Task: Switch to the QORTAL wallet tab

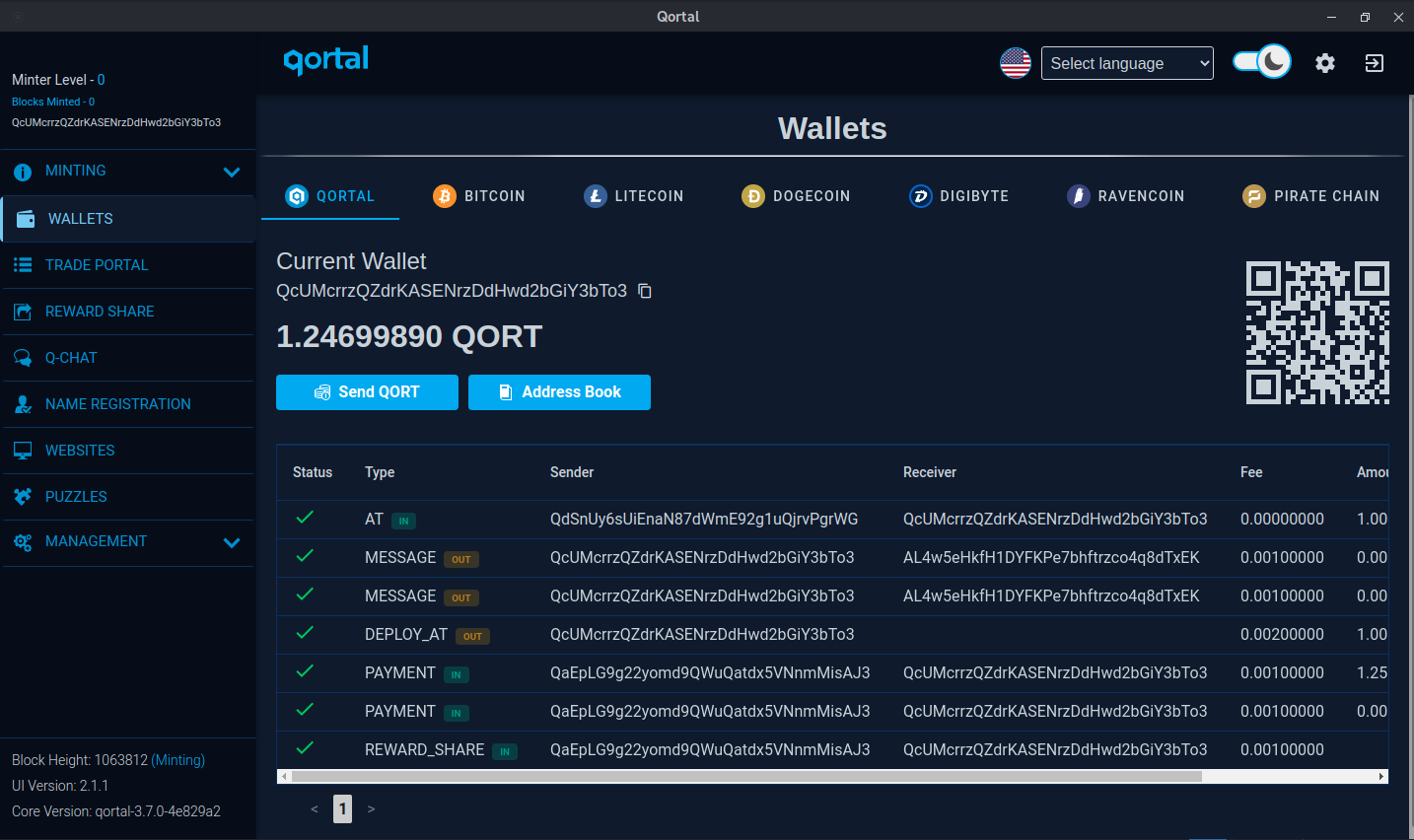Action: coord(330,196)
